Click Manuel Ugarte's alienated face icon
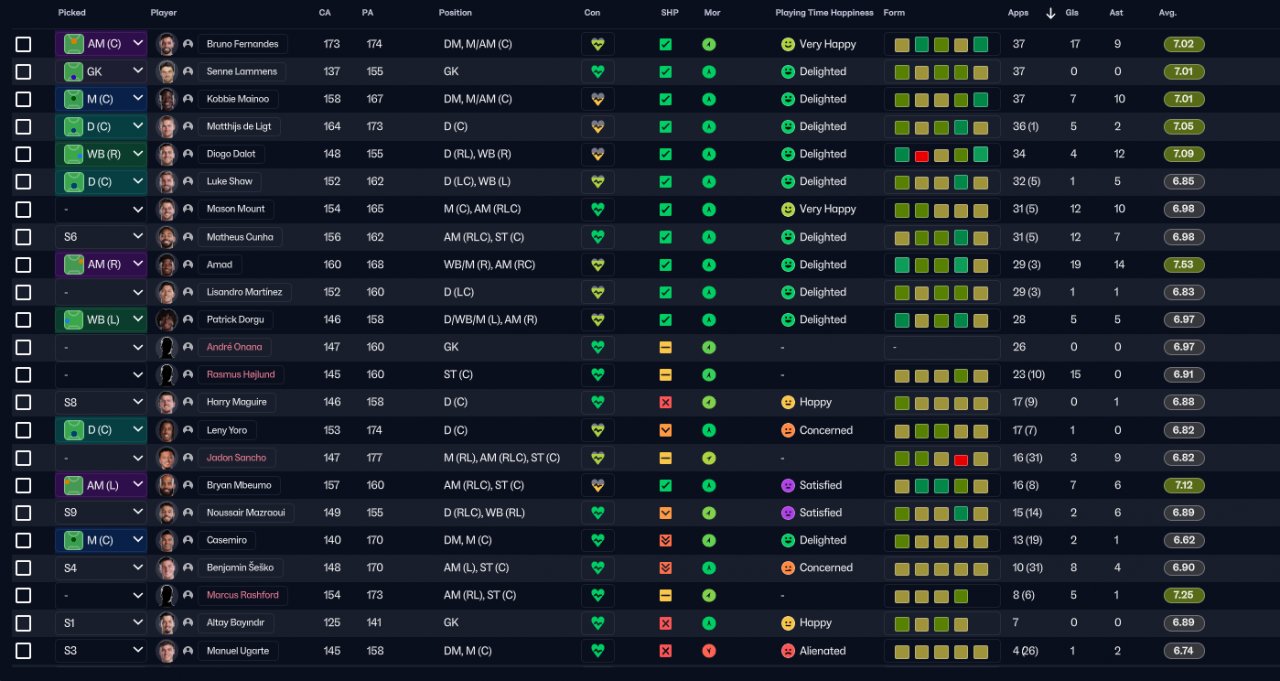 [788, 651]
